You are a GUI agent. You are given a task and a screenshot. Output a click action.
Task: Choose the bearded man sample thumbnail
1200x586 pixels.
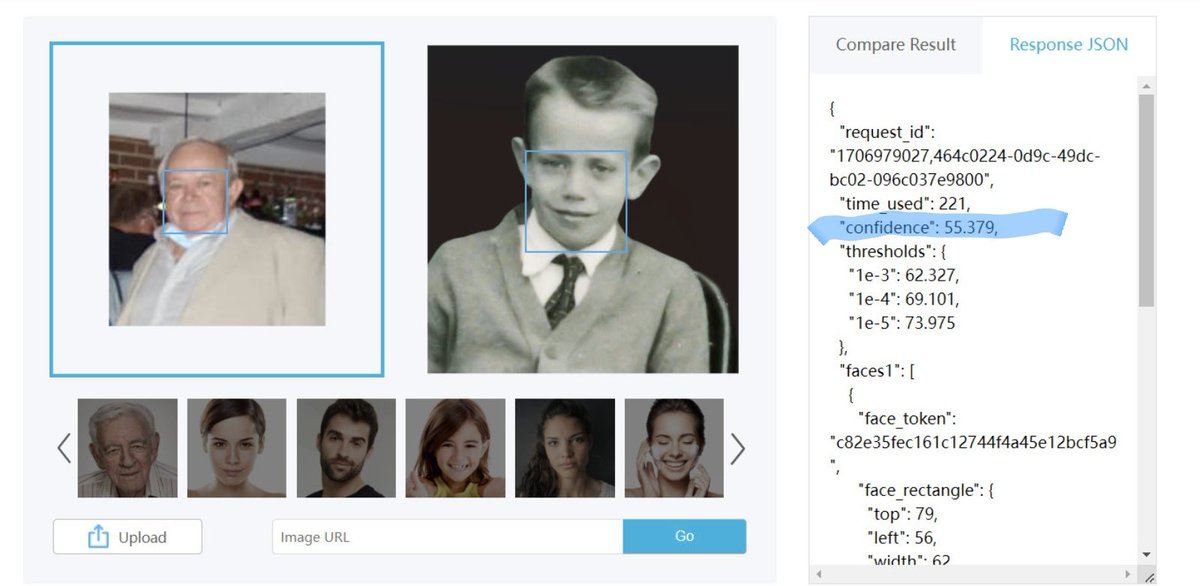346,448
